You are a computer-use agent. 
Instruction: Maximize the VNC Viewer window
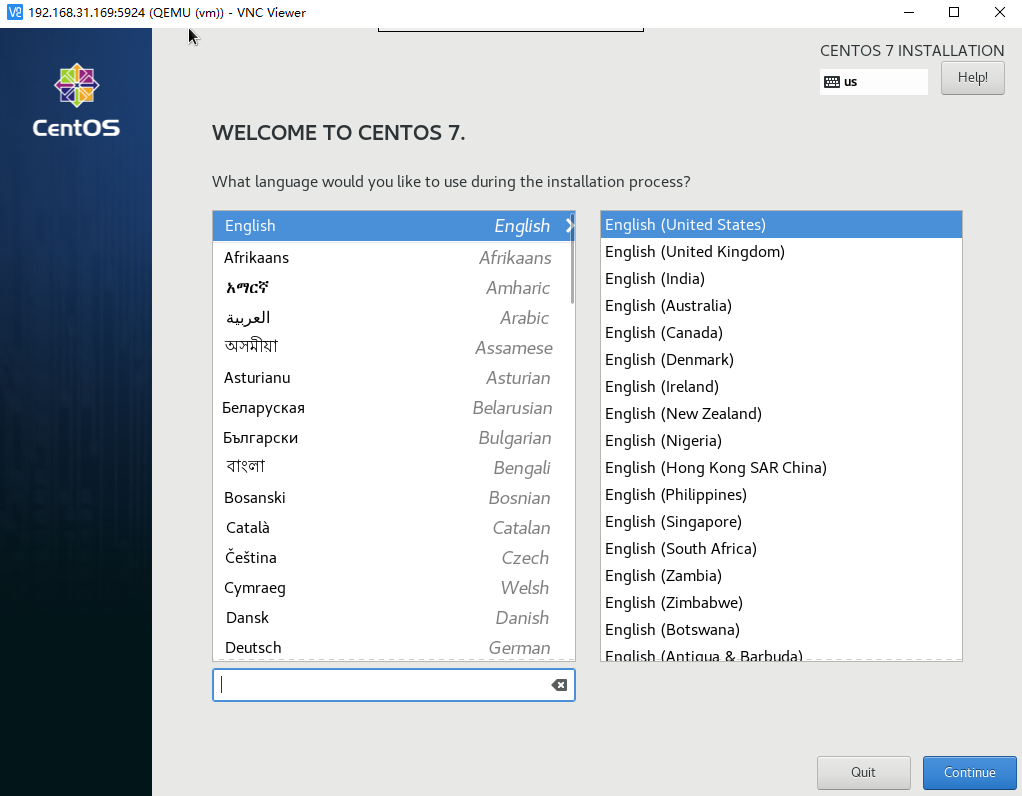[954, 12]
